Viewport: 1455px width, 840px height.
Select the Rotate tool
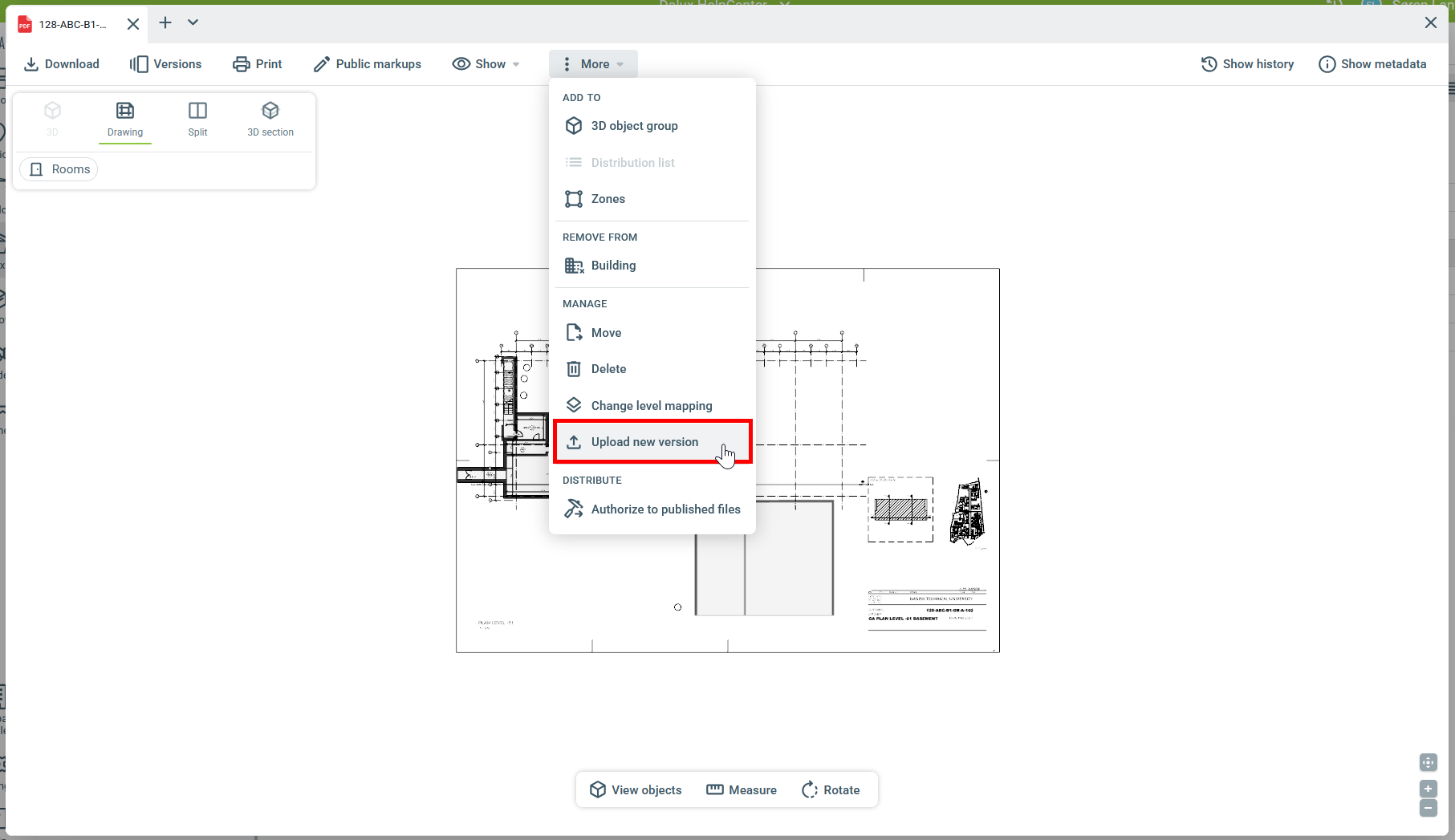pos(831,790)
